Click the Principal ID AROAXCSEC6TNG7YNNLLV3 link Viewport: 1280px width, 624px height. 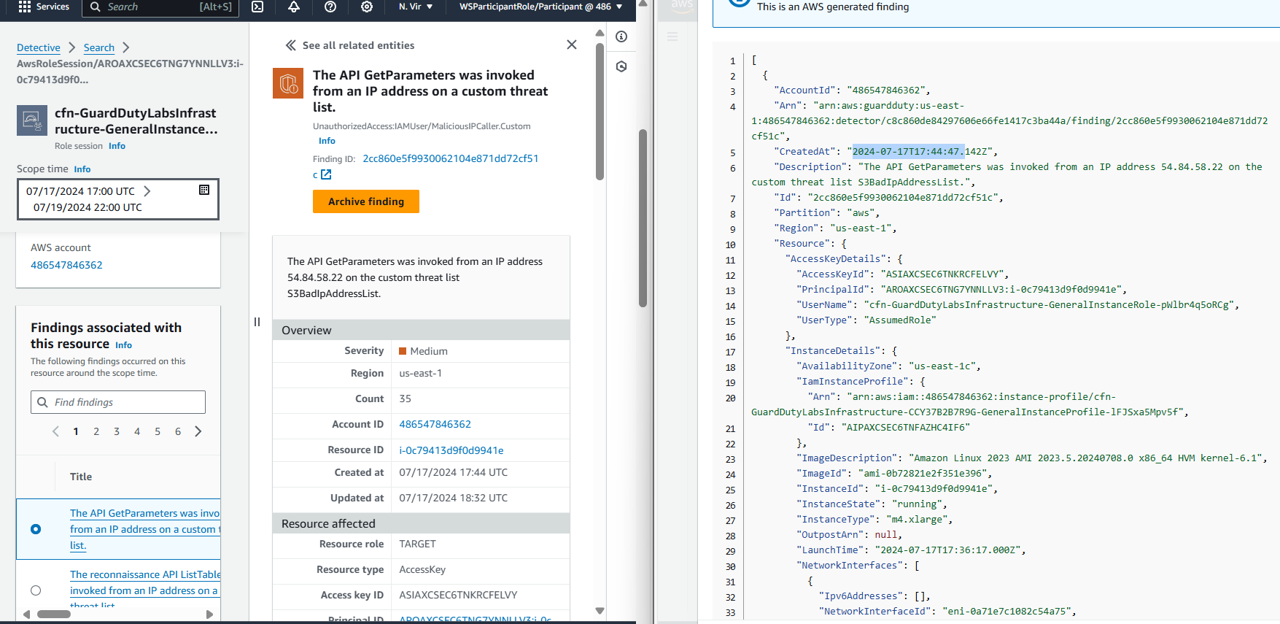click(x=475, y=621)
